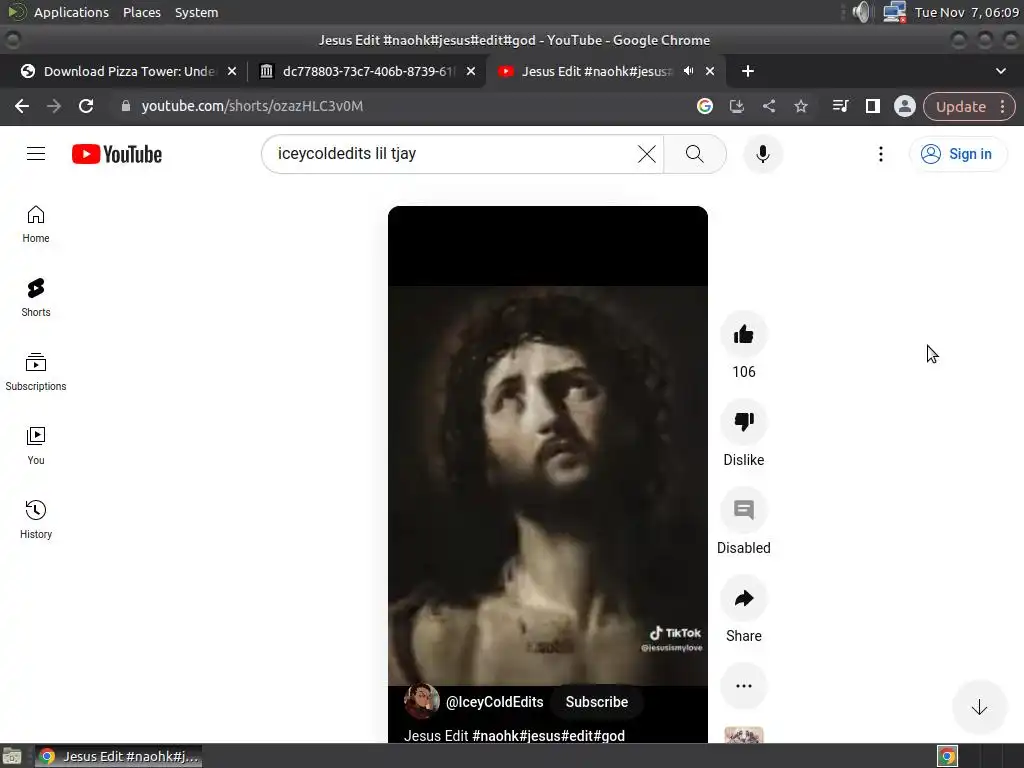Open Shorts in the sidebar
Image resolution: width=1024 pixels, height=768 pixels.
point(36,298)
